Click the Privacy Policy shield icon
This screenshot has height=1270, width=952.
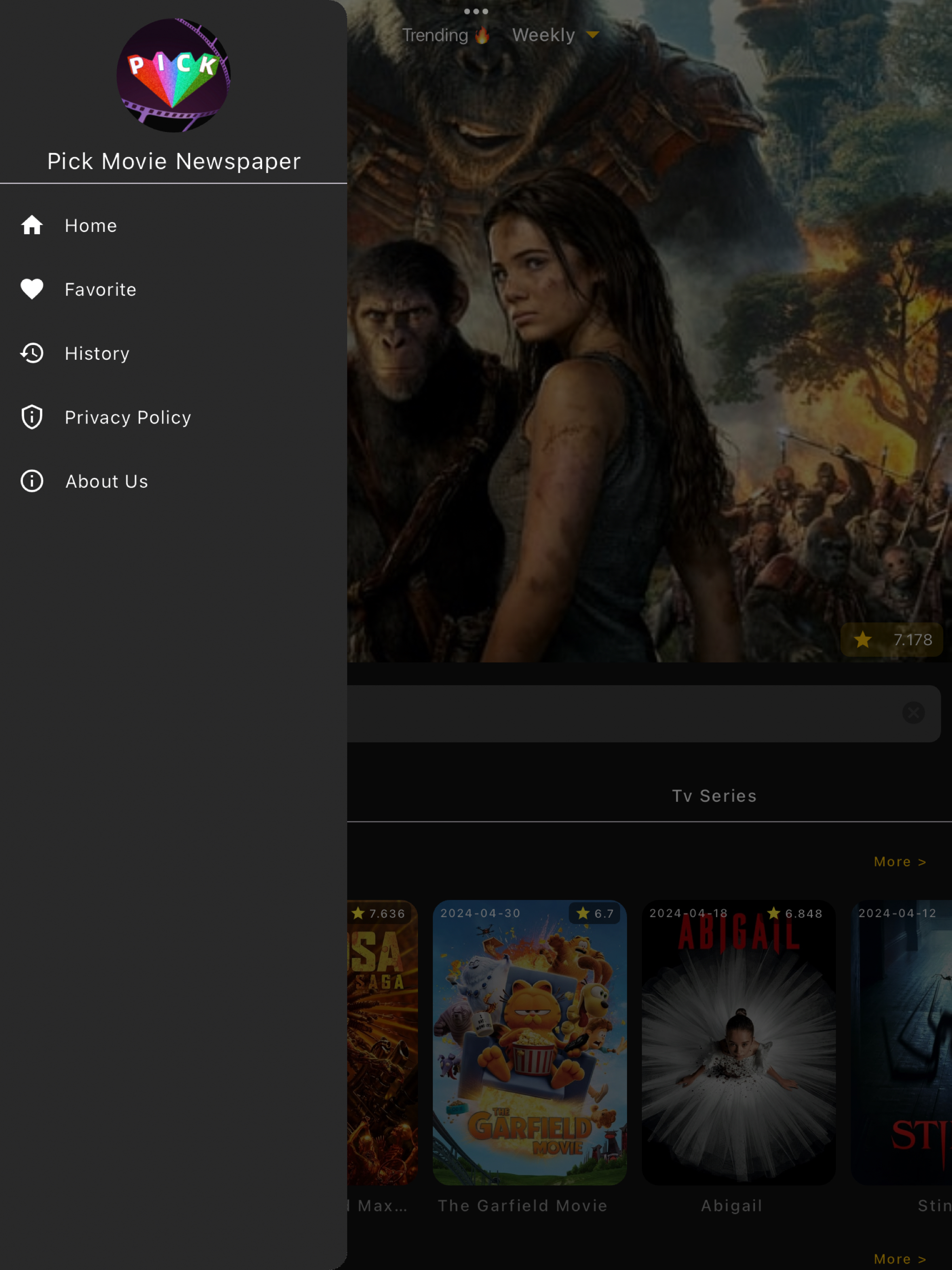click(x=32, y=417)
